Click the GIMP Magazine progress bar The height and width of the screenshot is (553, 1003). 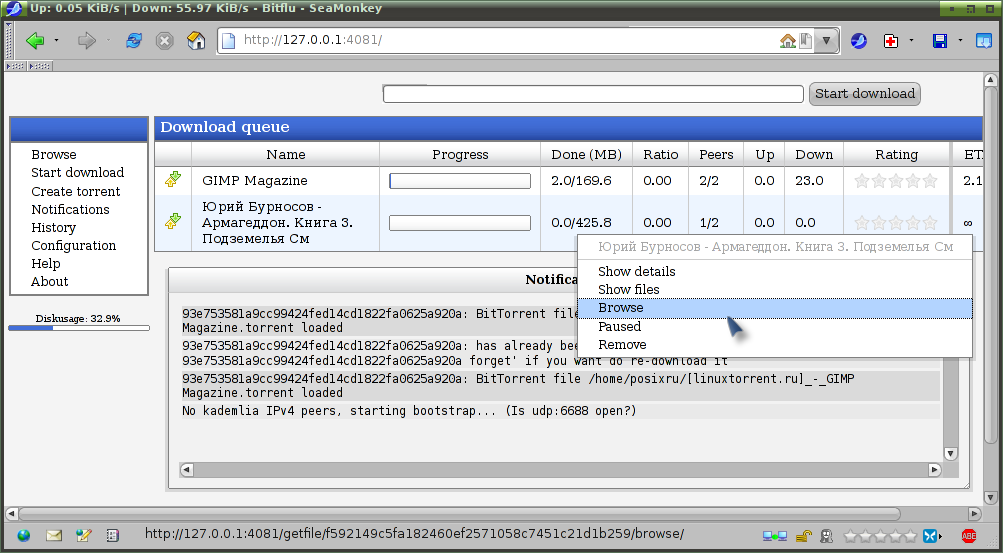[460, 181]
